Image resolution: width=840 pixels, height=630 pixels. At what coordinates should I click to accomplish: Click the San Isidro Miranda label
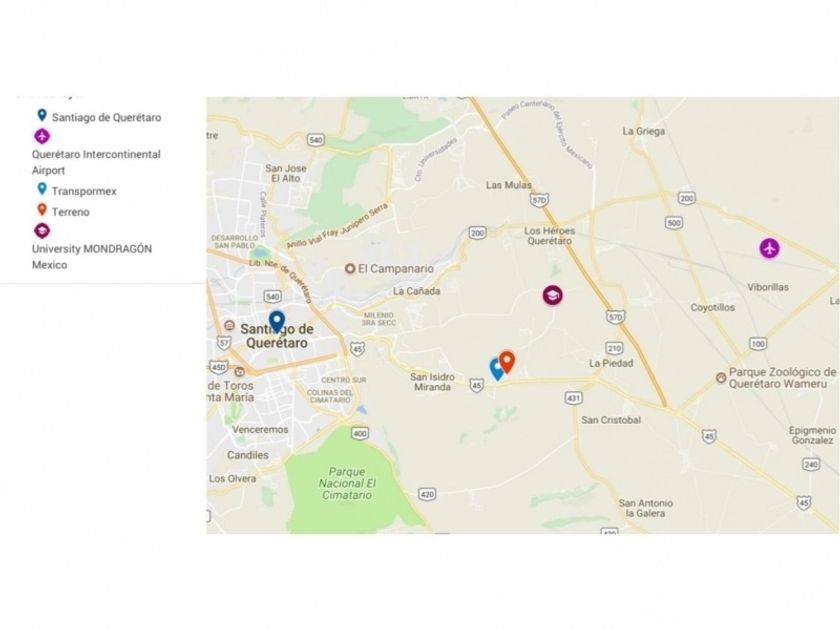(432, 382)
